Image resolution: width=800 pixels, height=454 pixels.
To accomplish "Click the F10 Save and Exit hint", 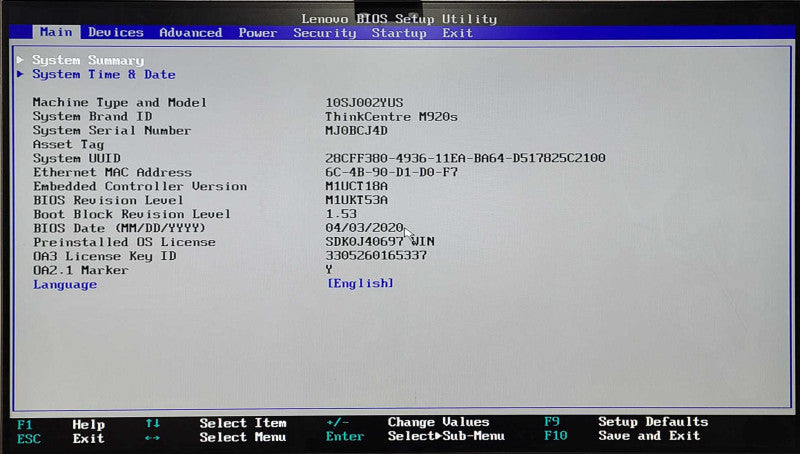I will (x=622, y=436).
